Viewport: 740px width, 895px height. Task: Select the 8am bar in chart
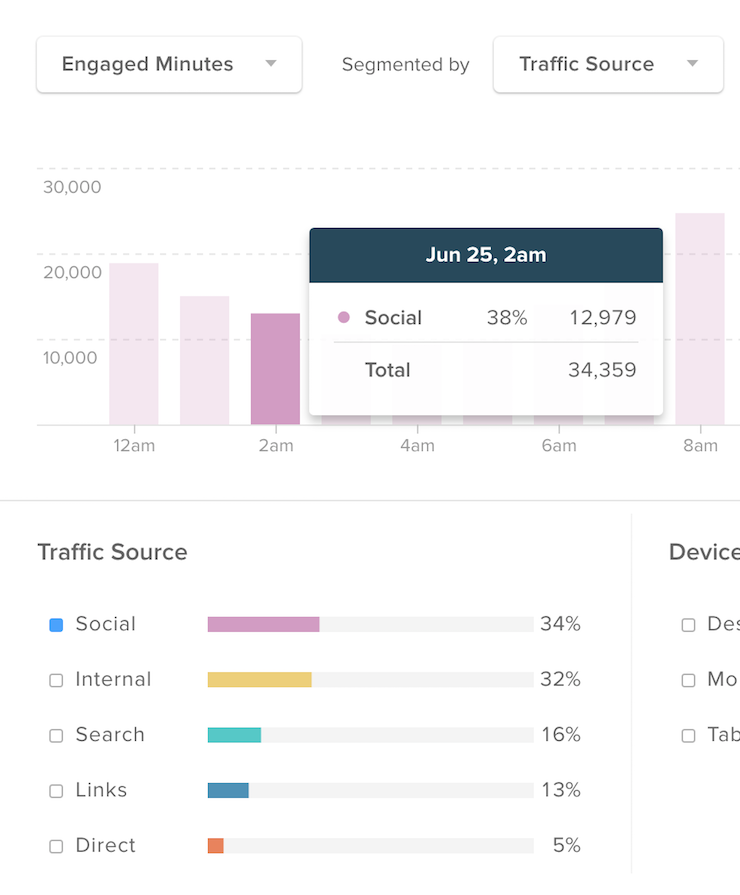(x=700, y=319)
